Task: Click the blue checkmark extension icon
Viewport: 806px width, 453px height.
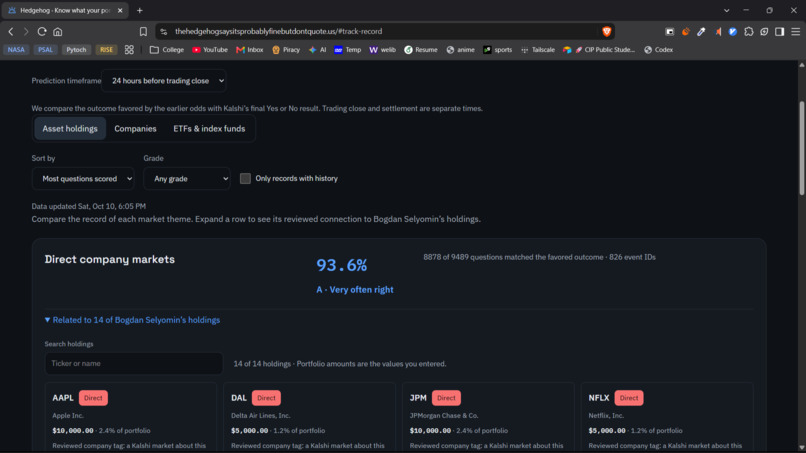Action: (x=733, y=31)
